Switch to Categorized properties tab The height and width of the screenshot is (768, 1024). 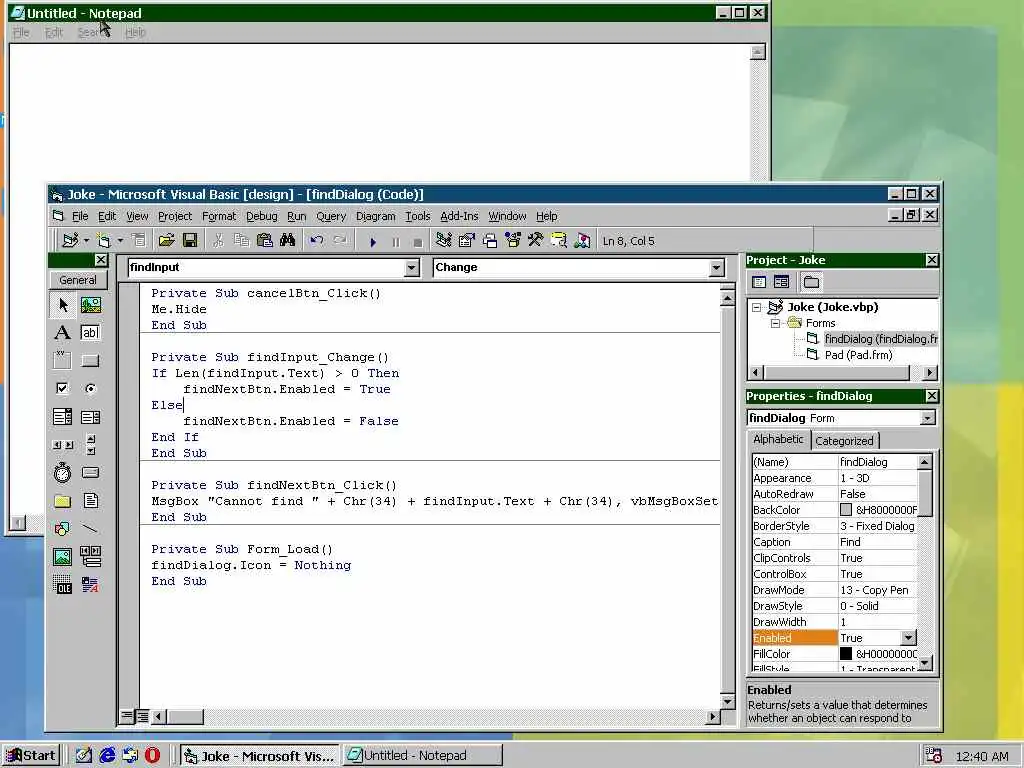844,441
